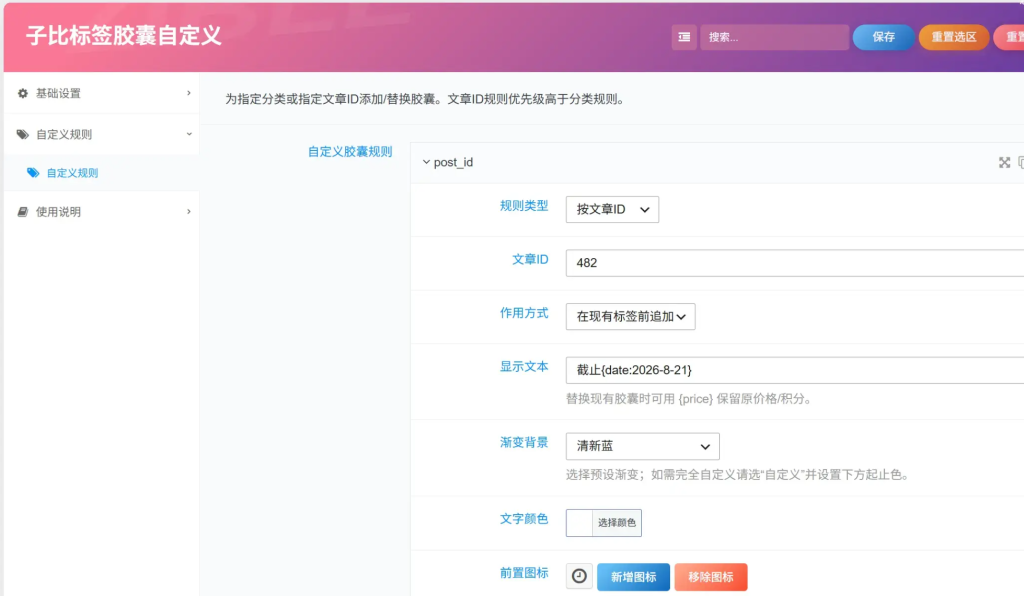The width and height of the screenshot is (1024, 596).
Task: Select the 自定义规则 submenu item
Action: click(102, 173)
